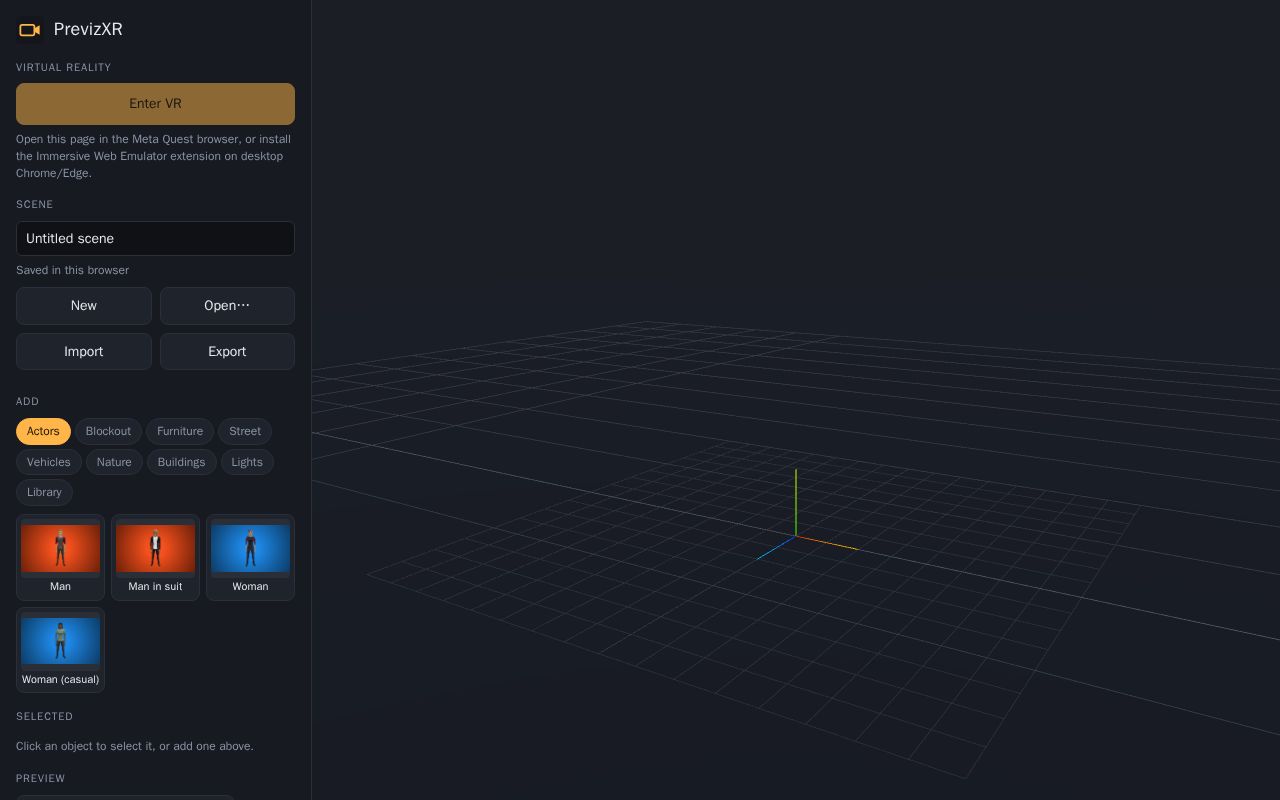Click the PREVIEW section heading
Viewport: 1280px width, 800px height.
[x=41, y=778]
